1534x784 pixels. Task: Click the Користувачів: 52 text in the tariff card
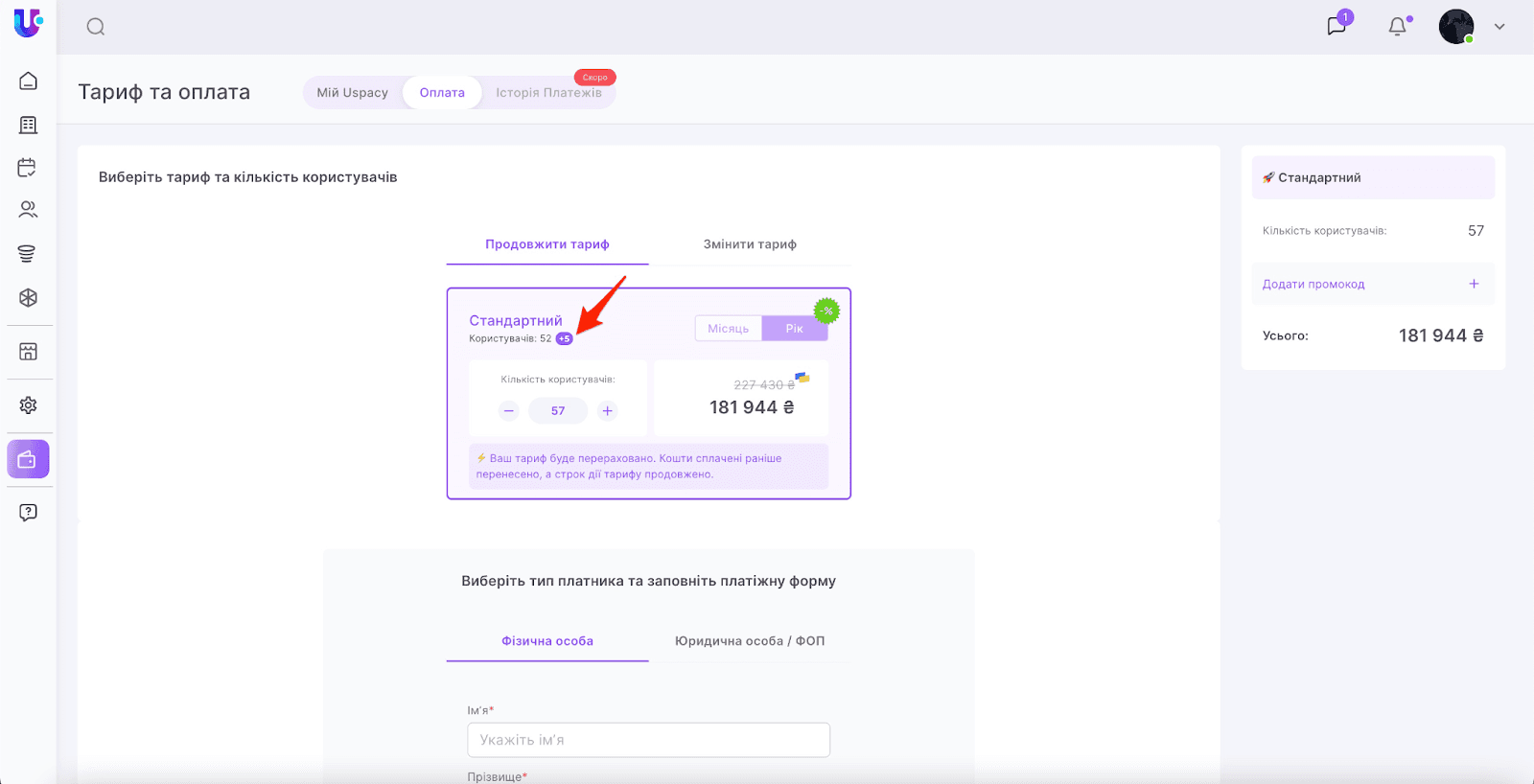(510, 339)
